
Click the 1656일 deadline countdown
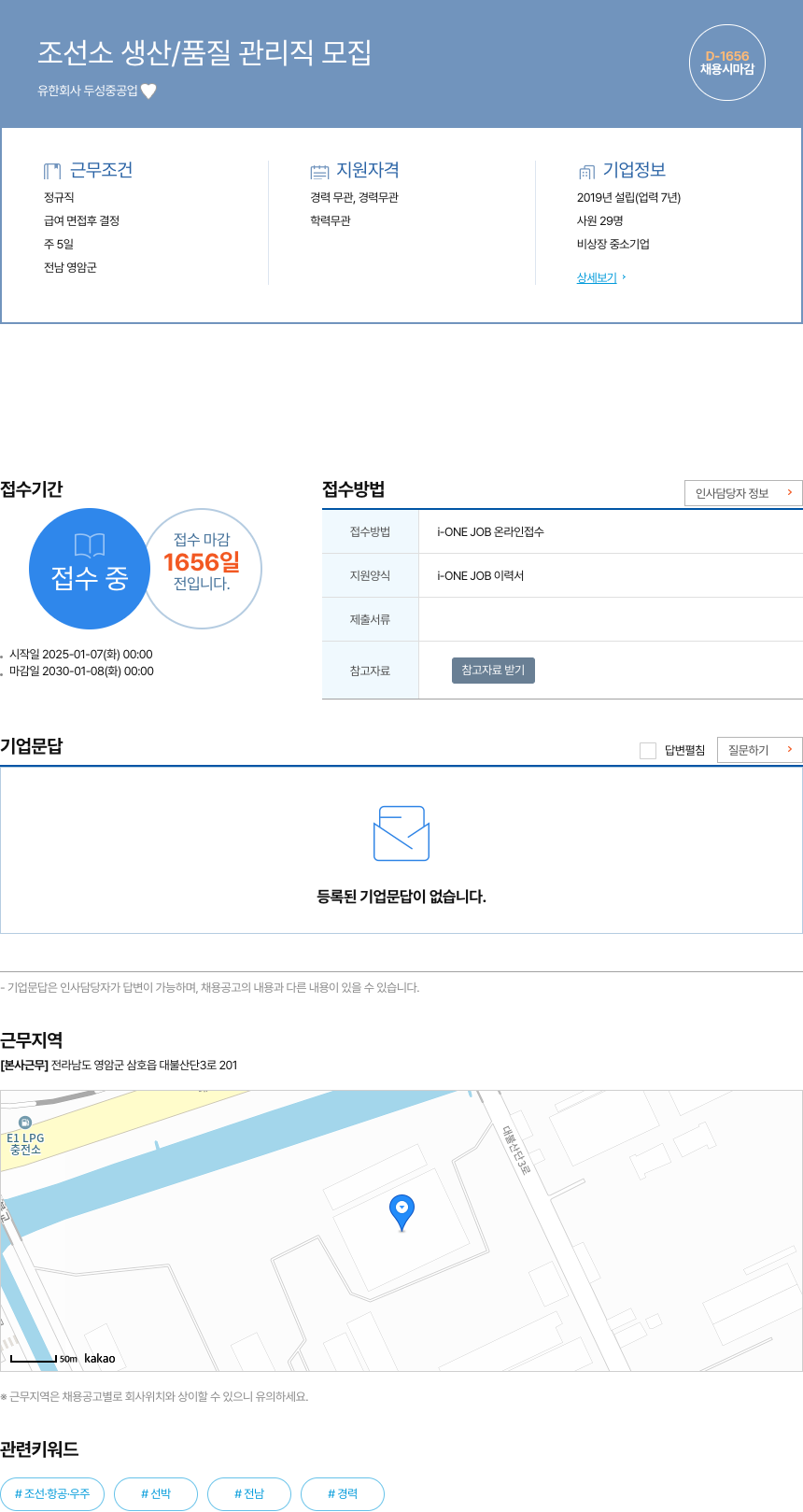tap(202, 562)
